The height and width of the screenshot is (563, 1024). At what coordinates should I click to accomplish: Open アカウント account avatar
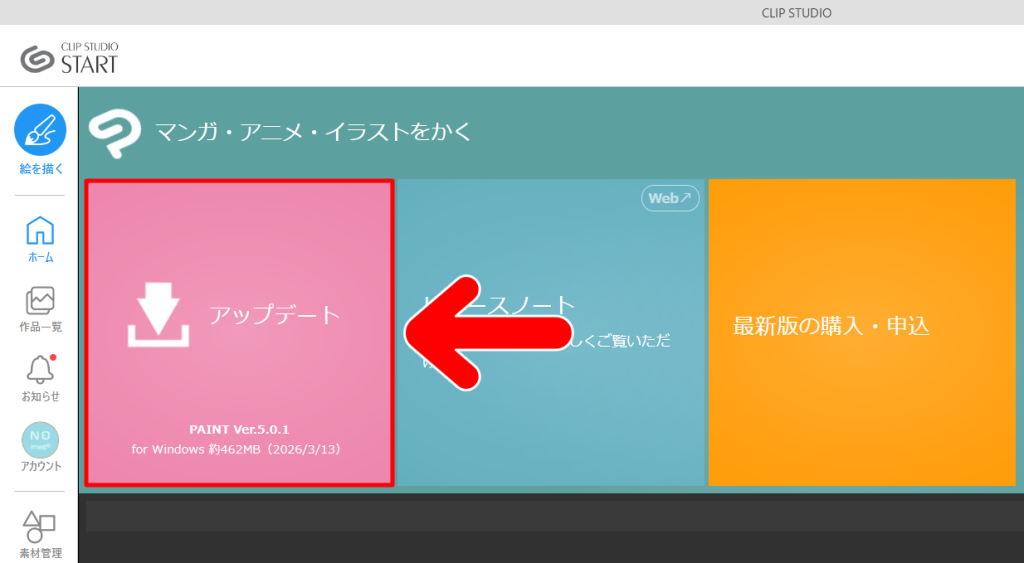point(40,447)
